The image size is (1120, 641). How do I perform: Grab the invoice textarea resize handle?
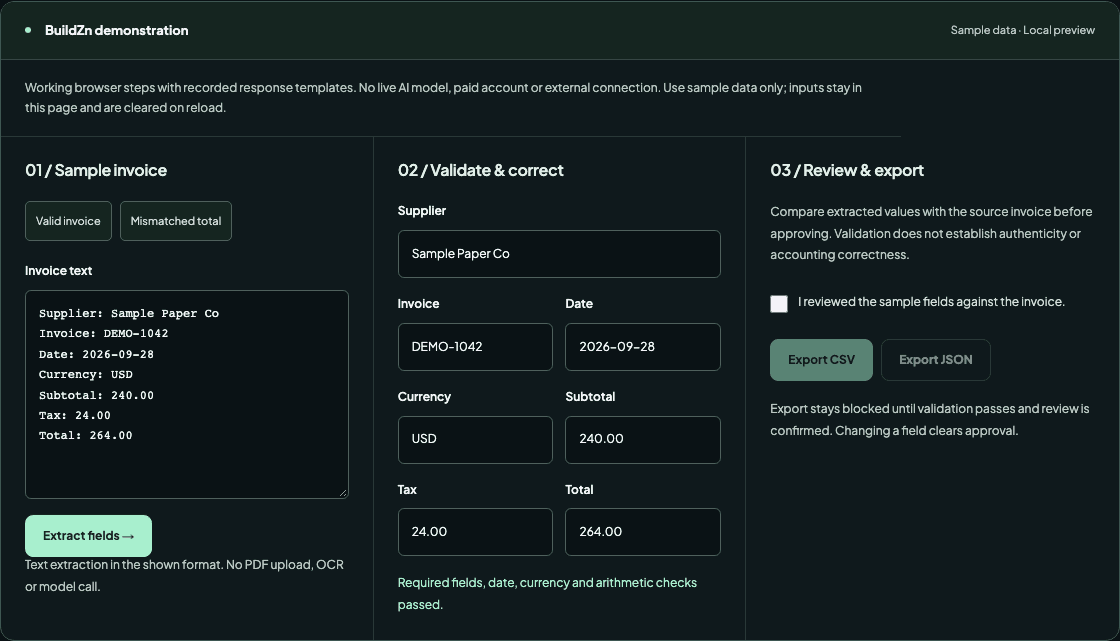[343, 493]
